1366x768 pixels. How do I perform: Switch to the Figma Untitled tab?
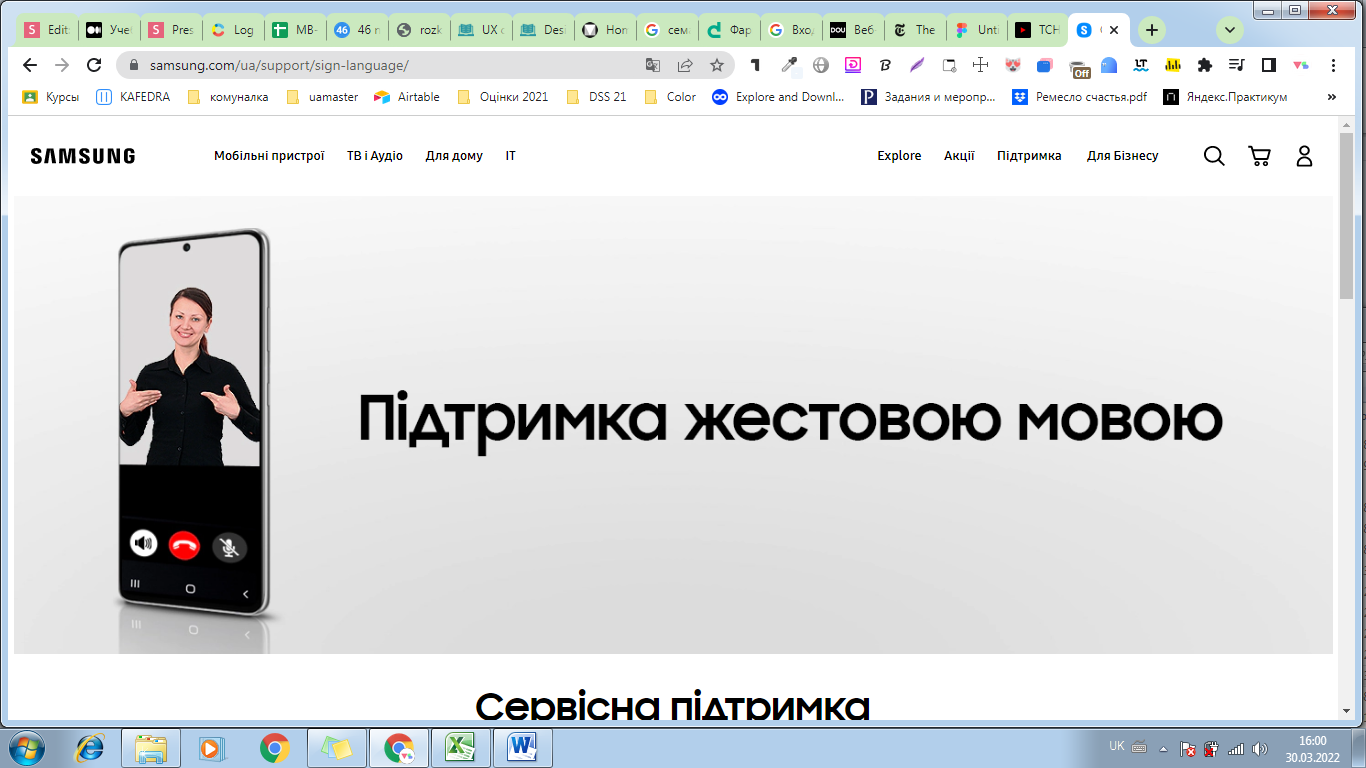tap(975, 30)
